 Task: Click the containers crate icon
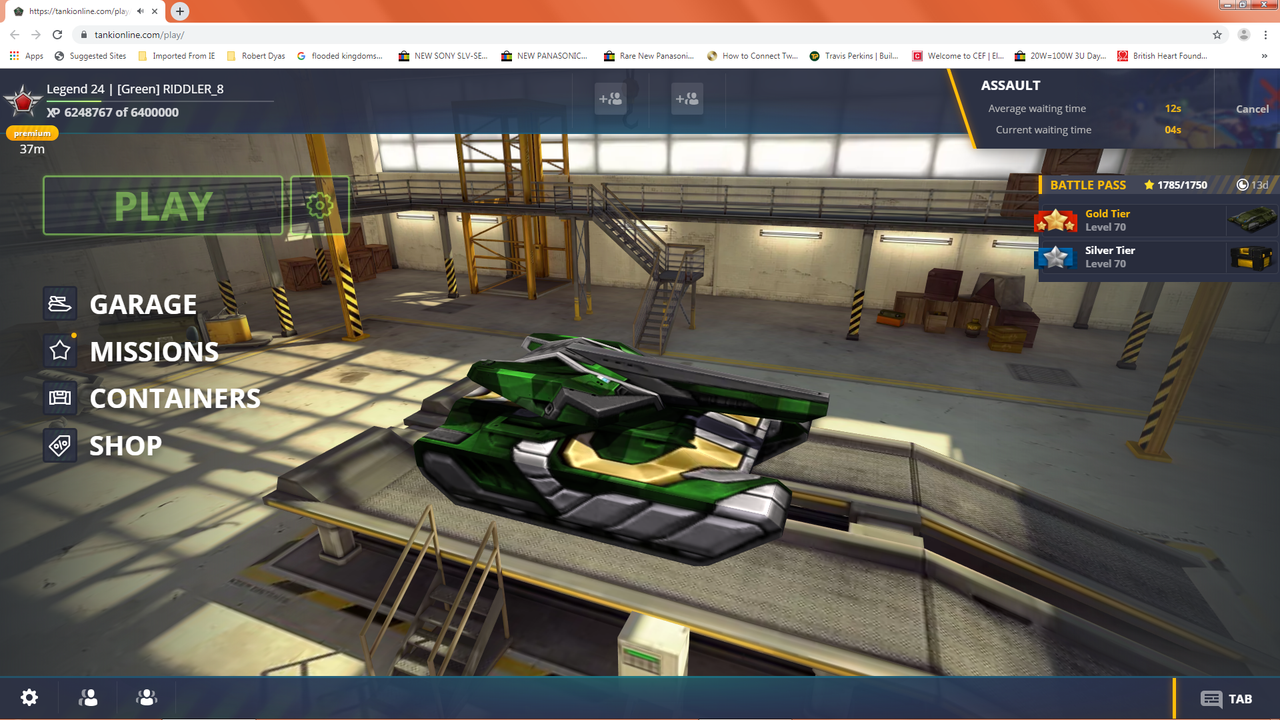point(60,397)
